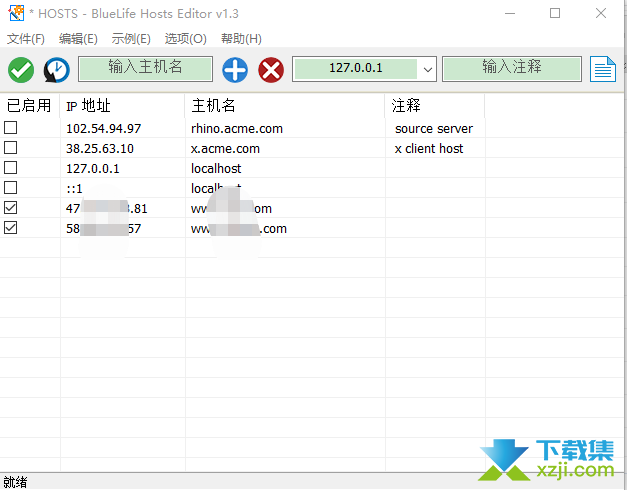Enable the ::1 localhost checkbox

(10, 188)
